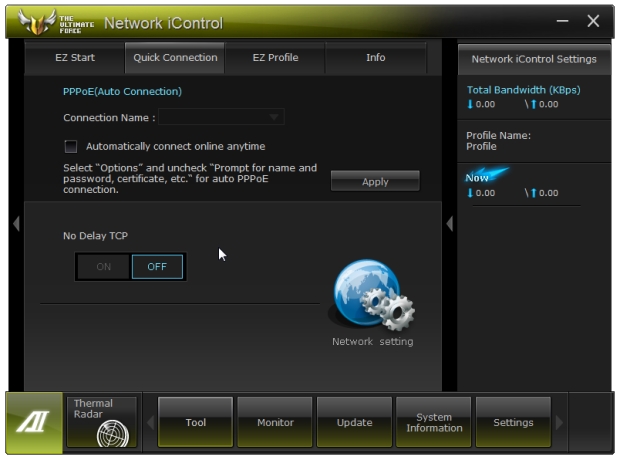Open the Connection Name dropdown

pos(221,117)
